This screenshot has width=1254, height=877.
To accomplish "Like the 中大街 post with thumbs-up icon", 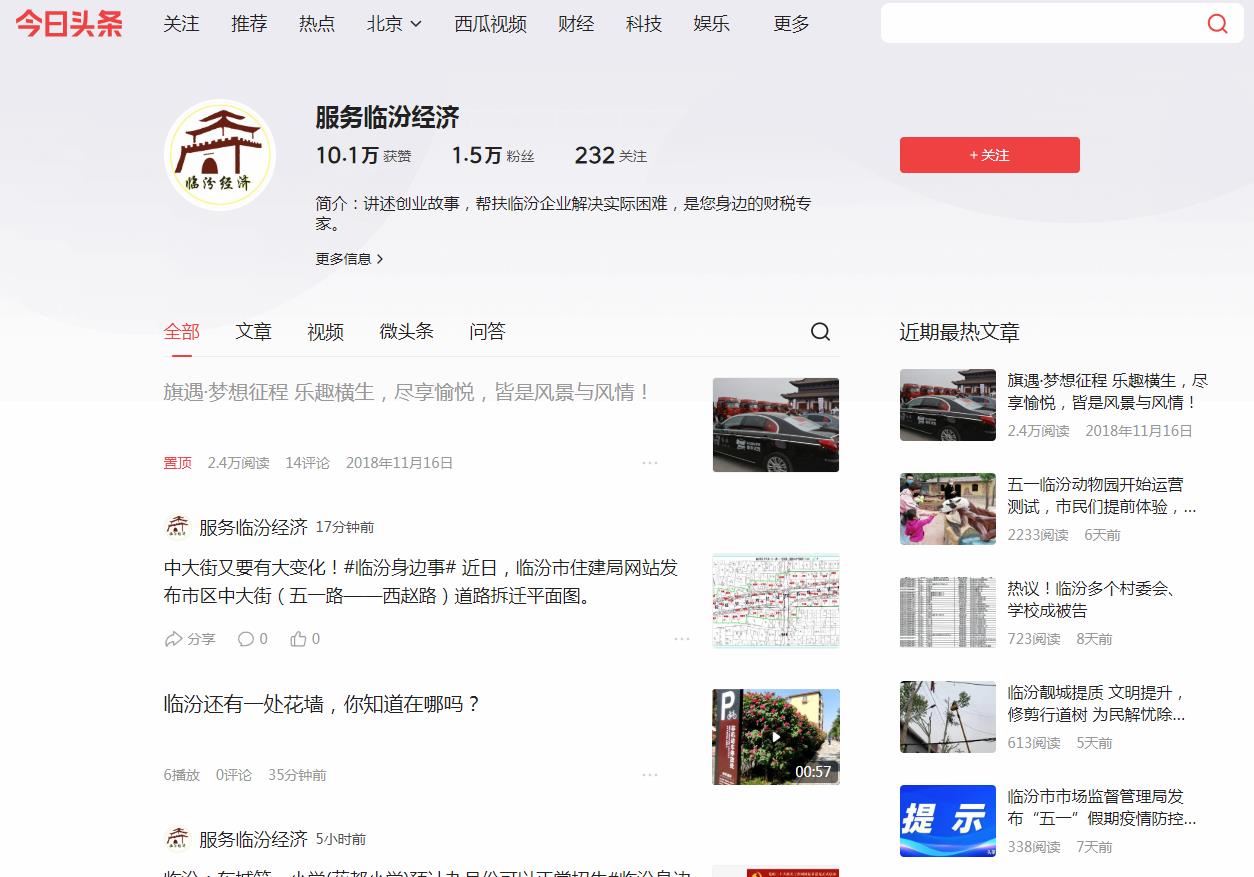I will tap(298, 639).
